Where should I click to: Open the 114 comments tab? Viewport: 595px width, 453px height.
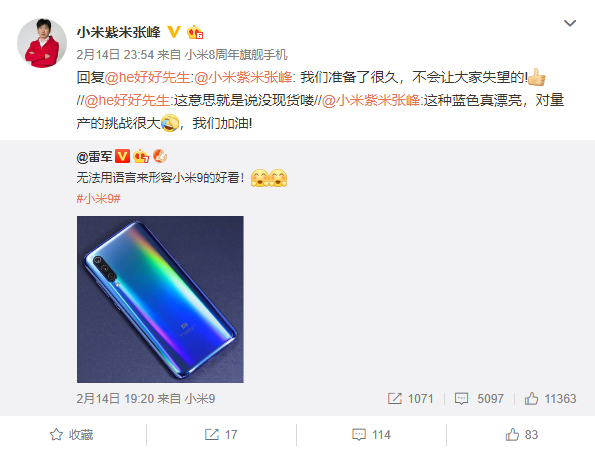(371, 434)
